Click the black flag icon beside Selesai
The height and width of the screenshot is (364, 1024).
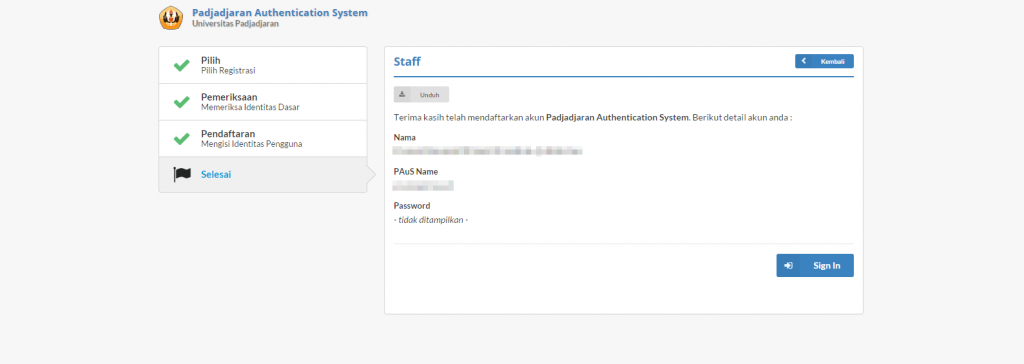(x=182, y=174)
